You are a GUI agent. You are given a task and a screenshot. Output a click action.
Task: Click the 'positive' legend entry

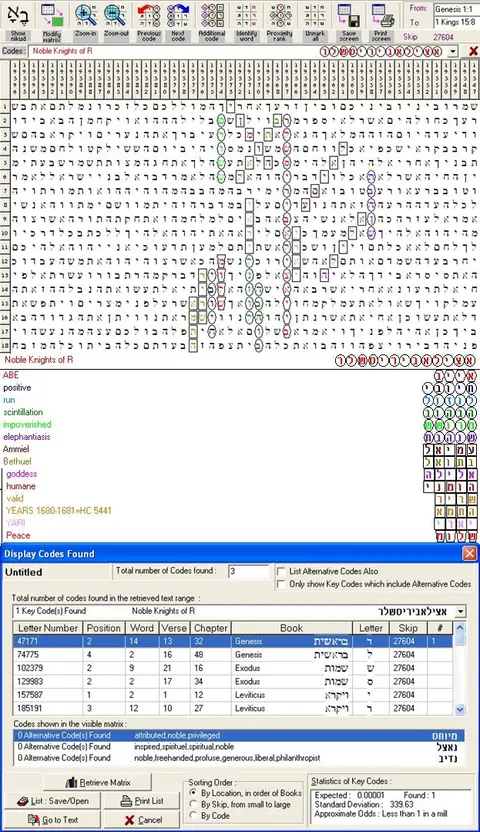17,388
